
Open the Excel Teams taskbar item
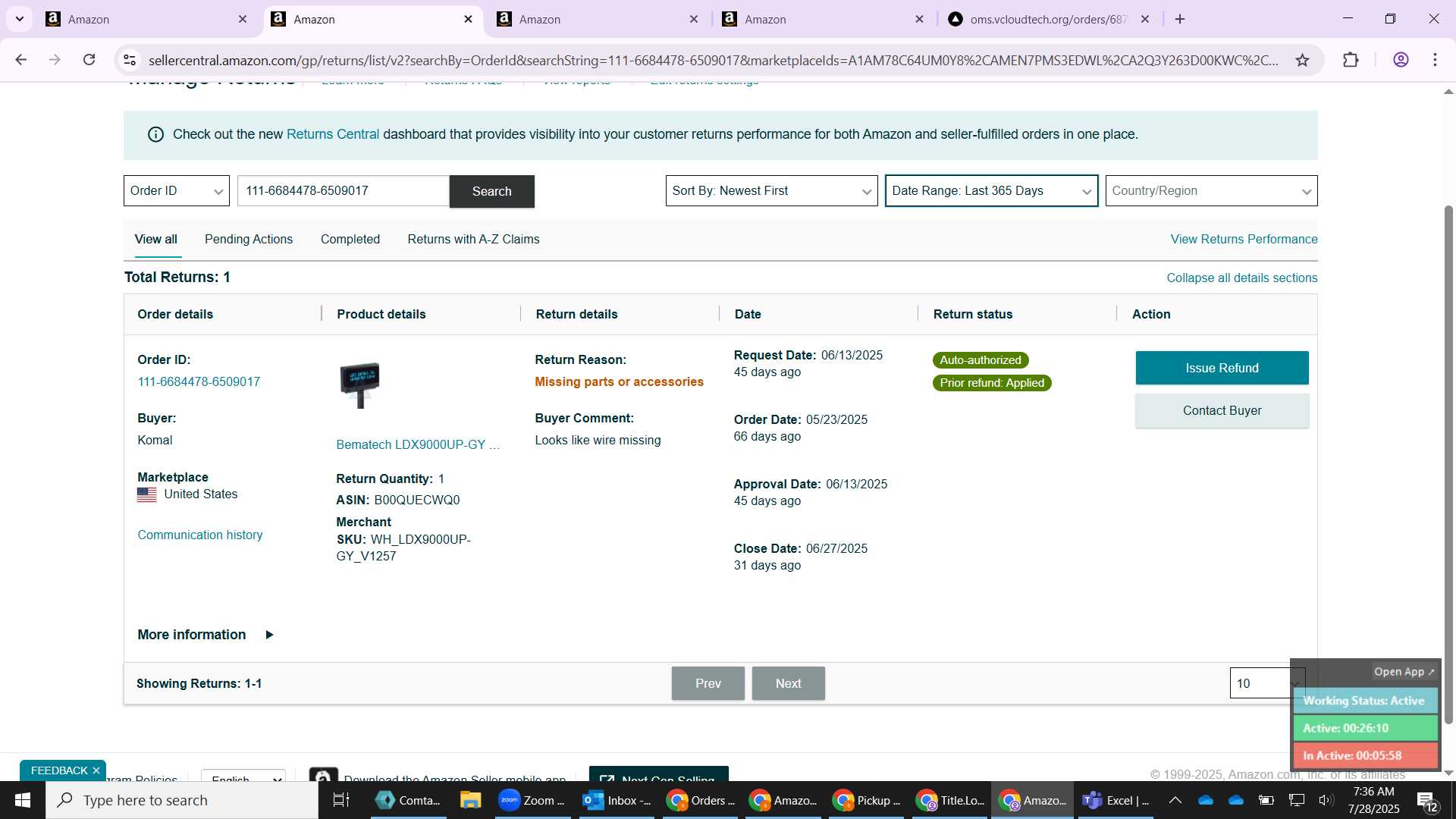(x=1116, y=800)
